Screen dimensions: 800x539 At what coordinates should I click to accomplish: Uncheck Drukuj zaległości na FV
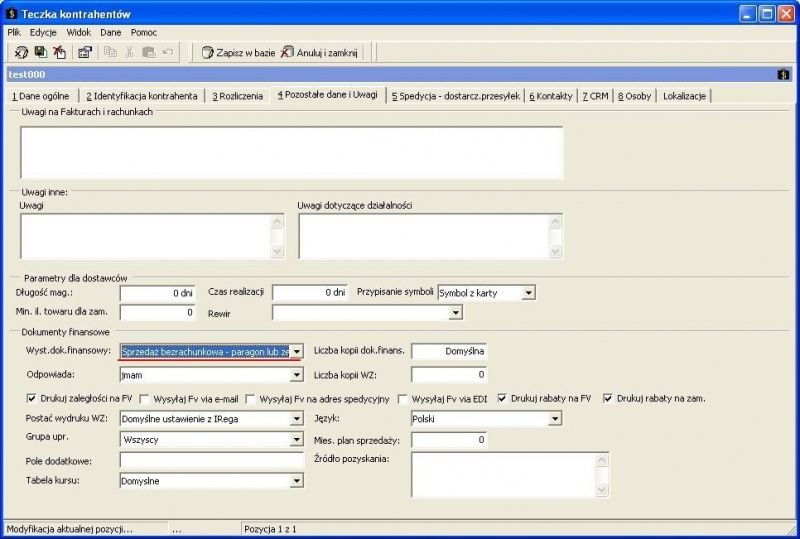[32, 399]
